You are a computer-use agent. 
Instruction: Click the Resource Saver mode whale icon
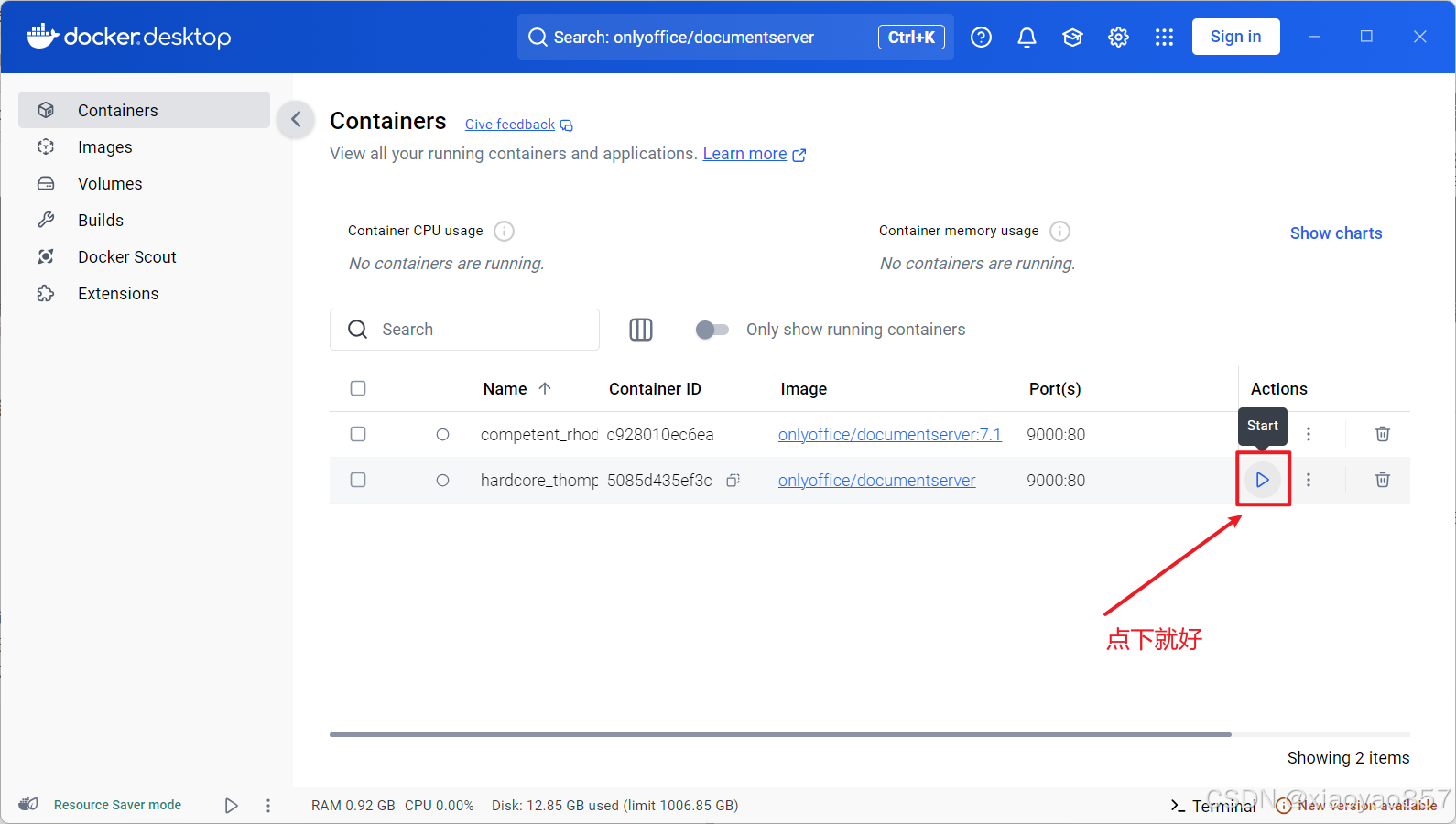[28, 804]
